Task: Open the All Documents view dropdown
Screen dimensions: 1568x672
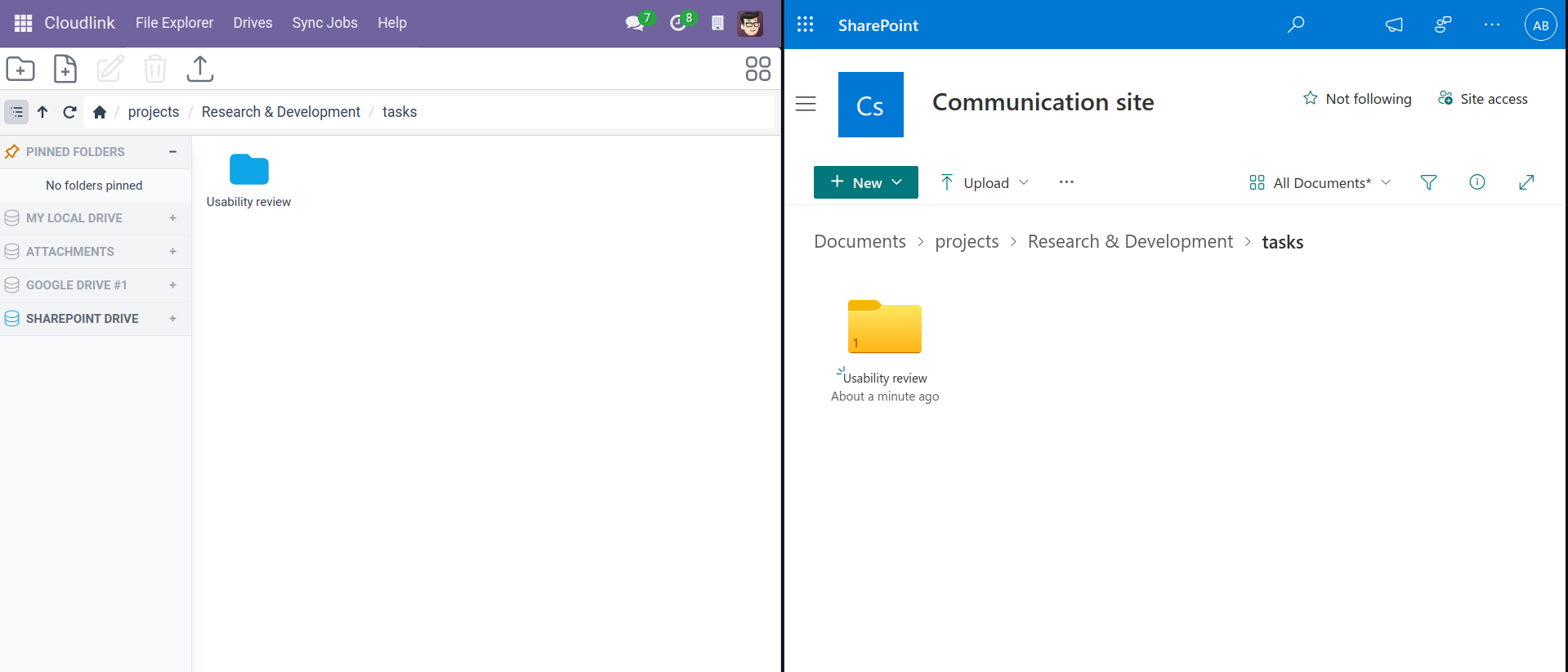Action: coord(1320,182)
